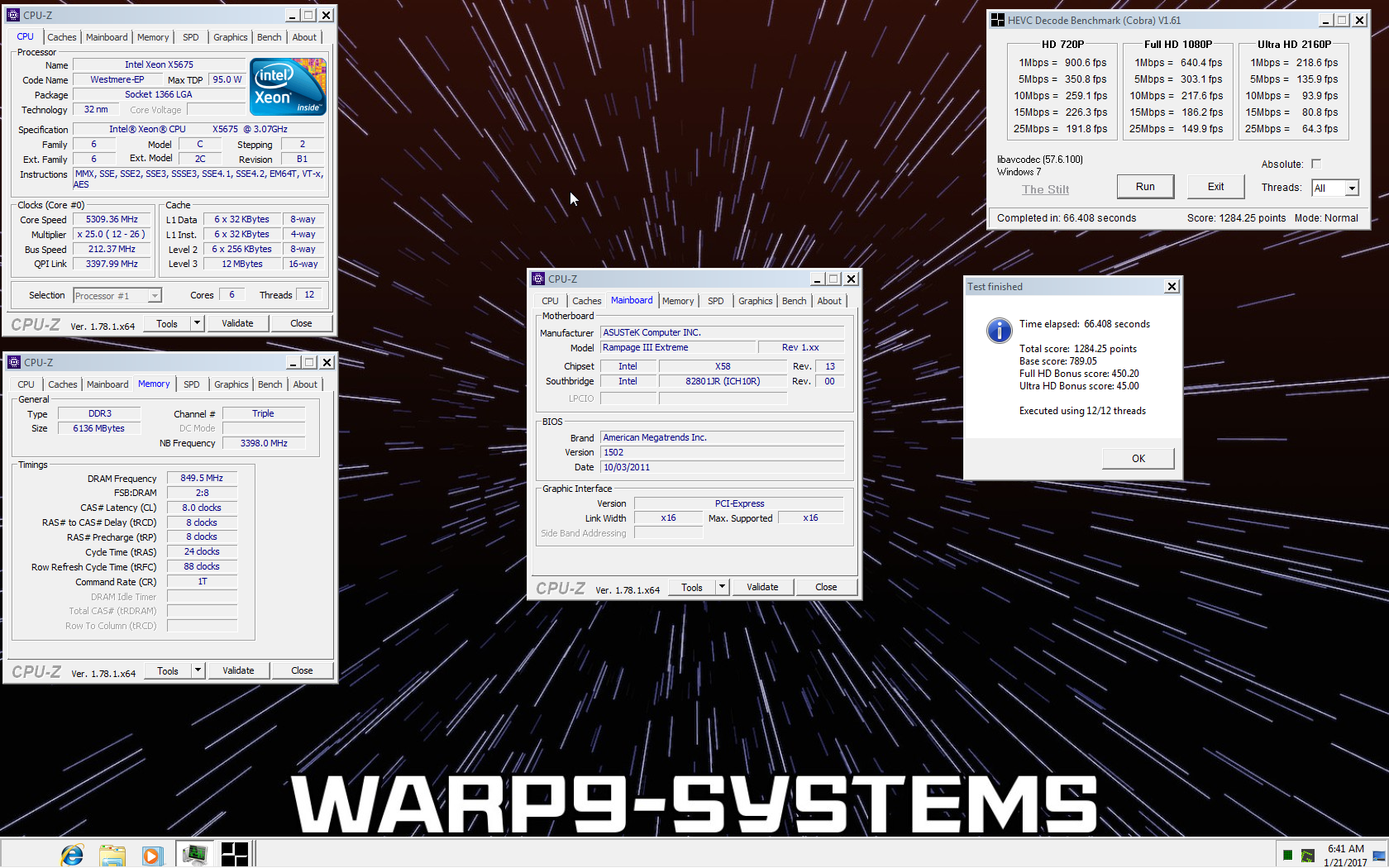Launch Windows Media Player from taskbar

[x=152, y=855]
